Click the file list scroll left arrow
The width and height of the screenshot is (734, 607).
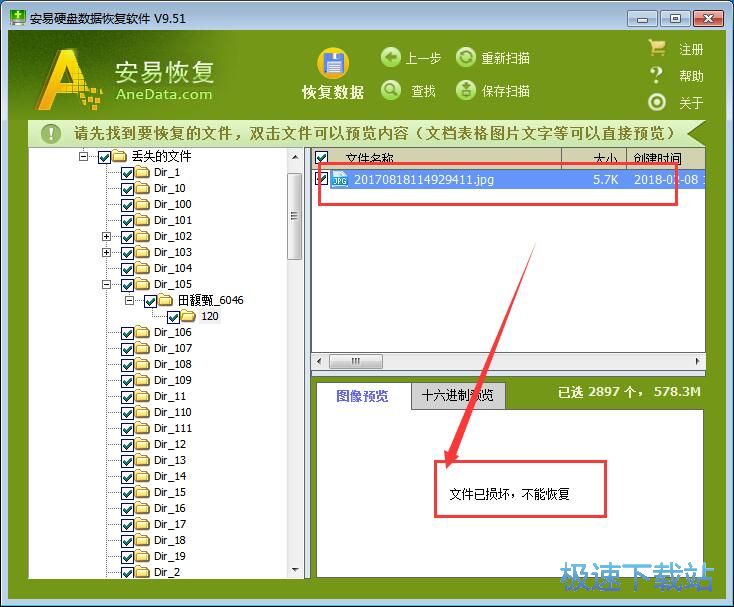[x=319, y=361]
